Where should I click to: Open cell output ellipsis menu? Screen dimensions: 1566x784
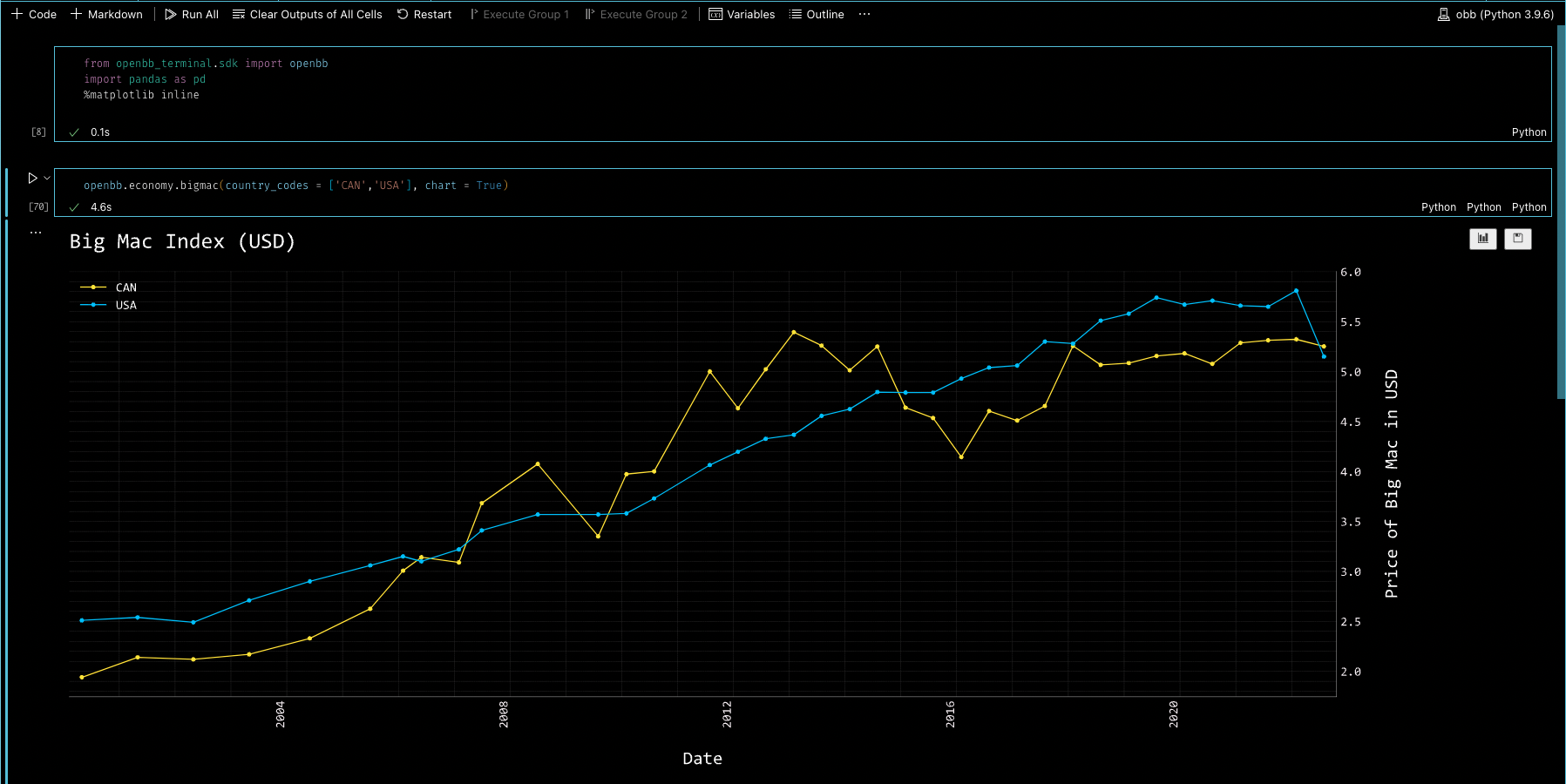(x=36, y=233)
